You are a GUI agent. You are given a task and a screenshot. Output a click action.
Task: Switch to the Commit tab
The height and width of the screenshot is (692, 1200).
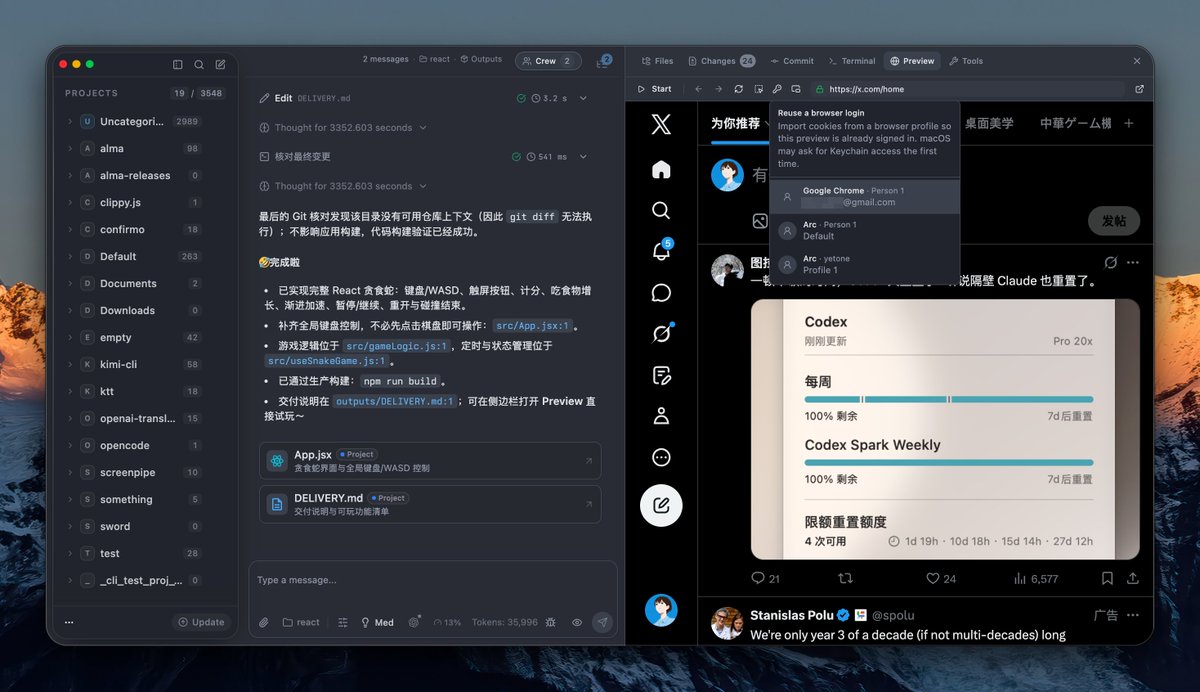[791, 61]
